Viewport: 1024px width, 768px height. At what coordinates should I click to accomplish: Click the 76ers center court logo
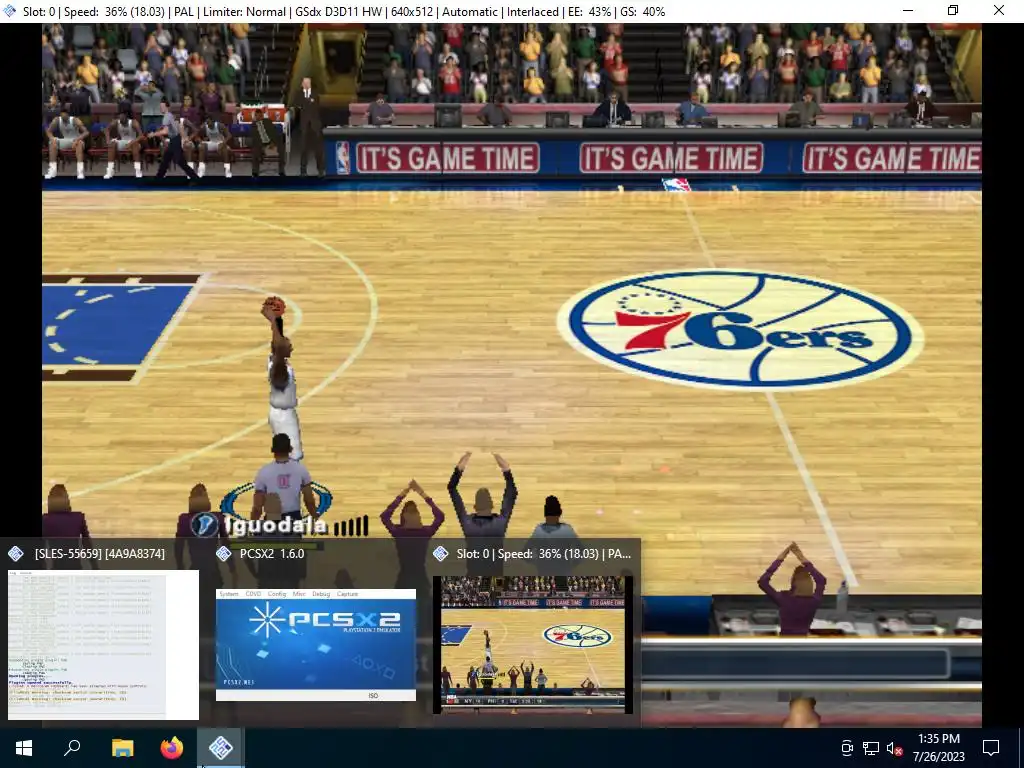coord(740,330)
